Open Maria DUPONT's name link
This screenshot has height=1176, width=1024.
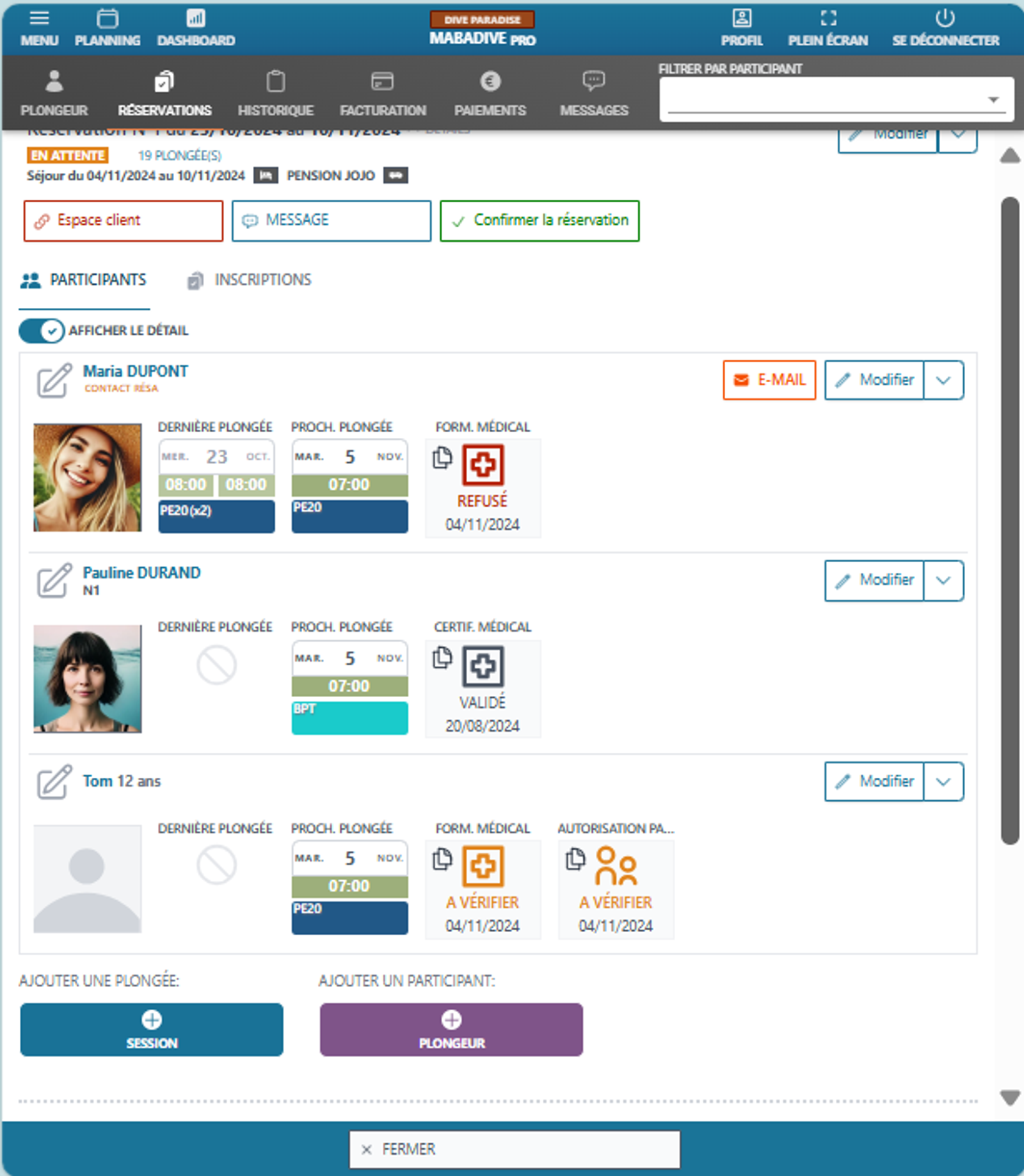(x=136, y=371)
